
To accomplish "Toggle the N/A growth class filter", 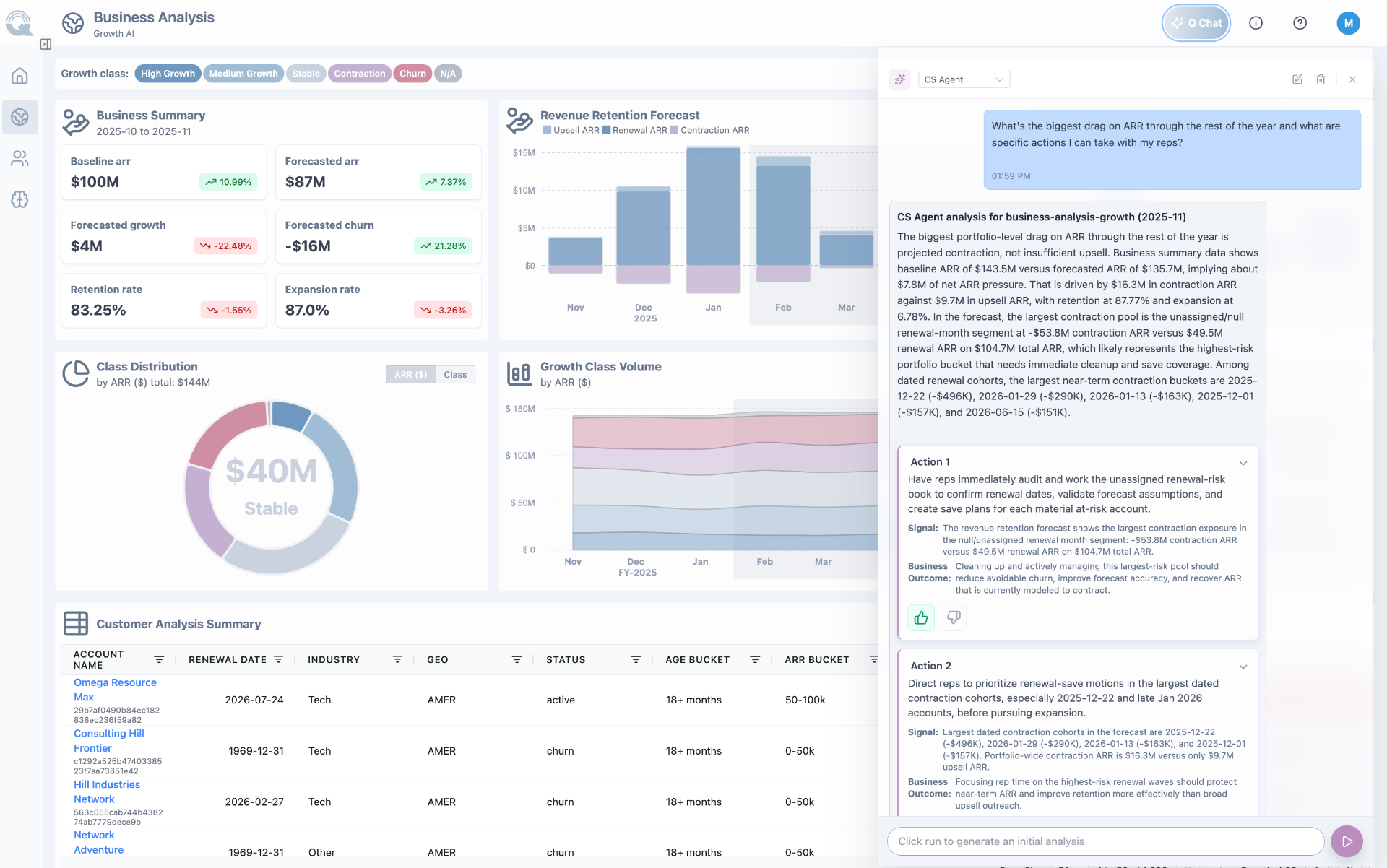I will pos(448,74).
